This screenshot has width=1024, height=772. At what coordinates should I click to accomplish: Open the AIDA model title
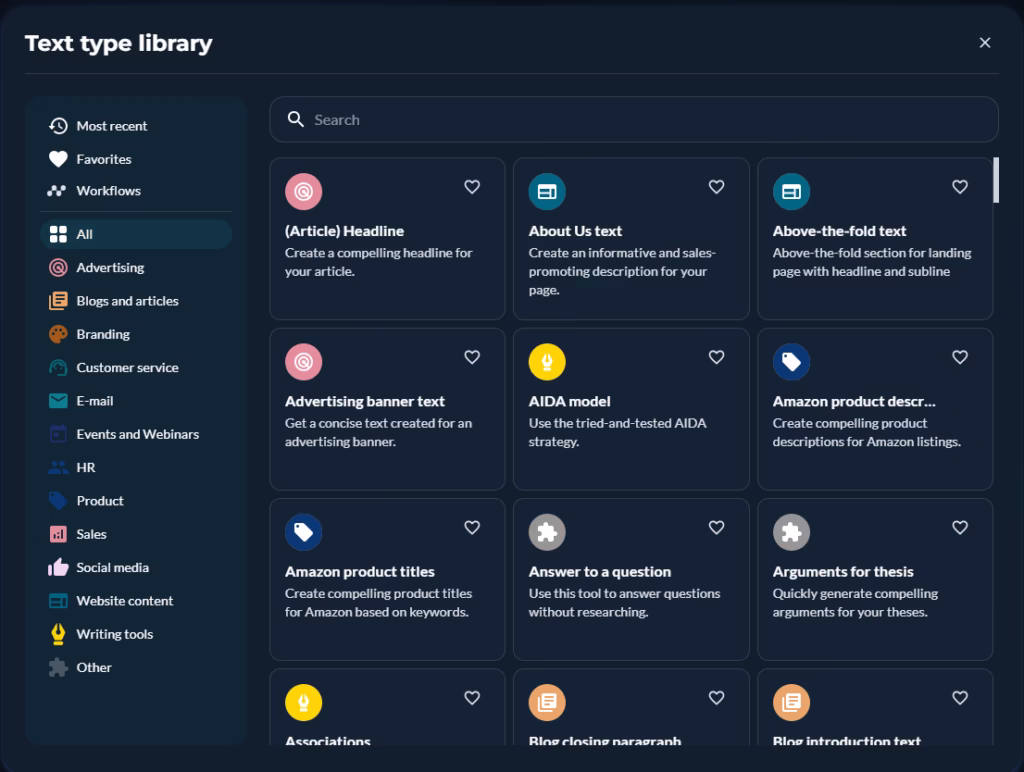pos(569,402)
